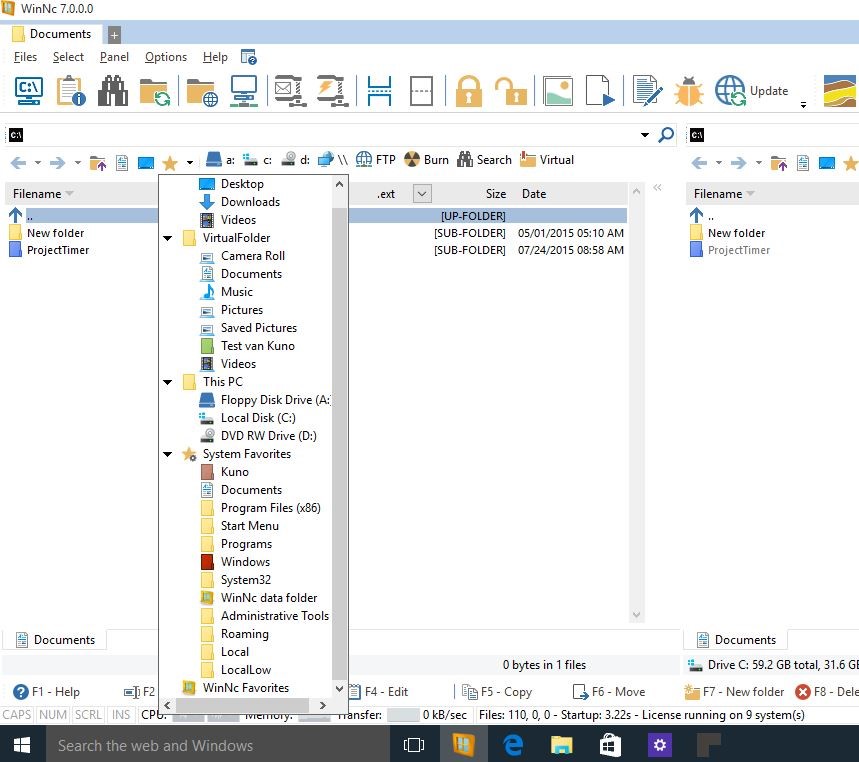This screenshot has width=859, height=762.
Task: Collapse the VirtualFolder tree node
Action: 168,238
